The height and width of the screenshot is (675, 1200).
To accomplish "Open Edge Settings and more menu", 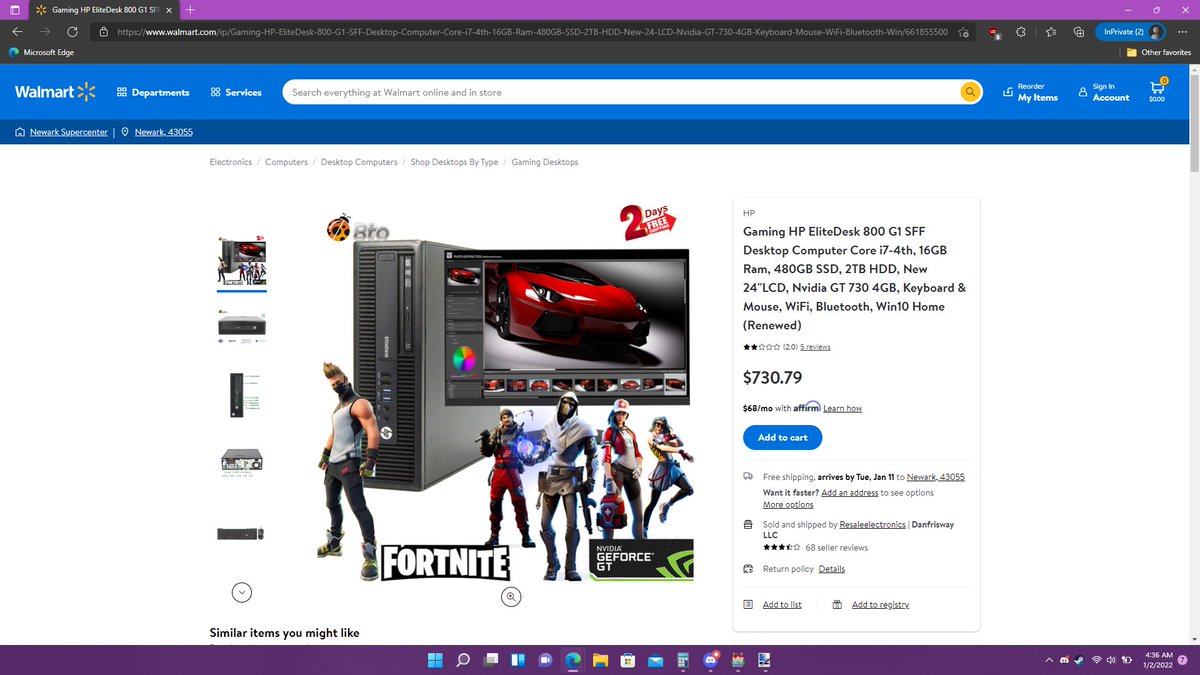I will click(x=1183, y=32).
